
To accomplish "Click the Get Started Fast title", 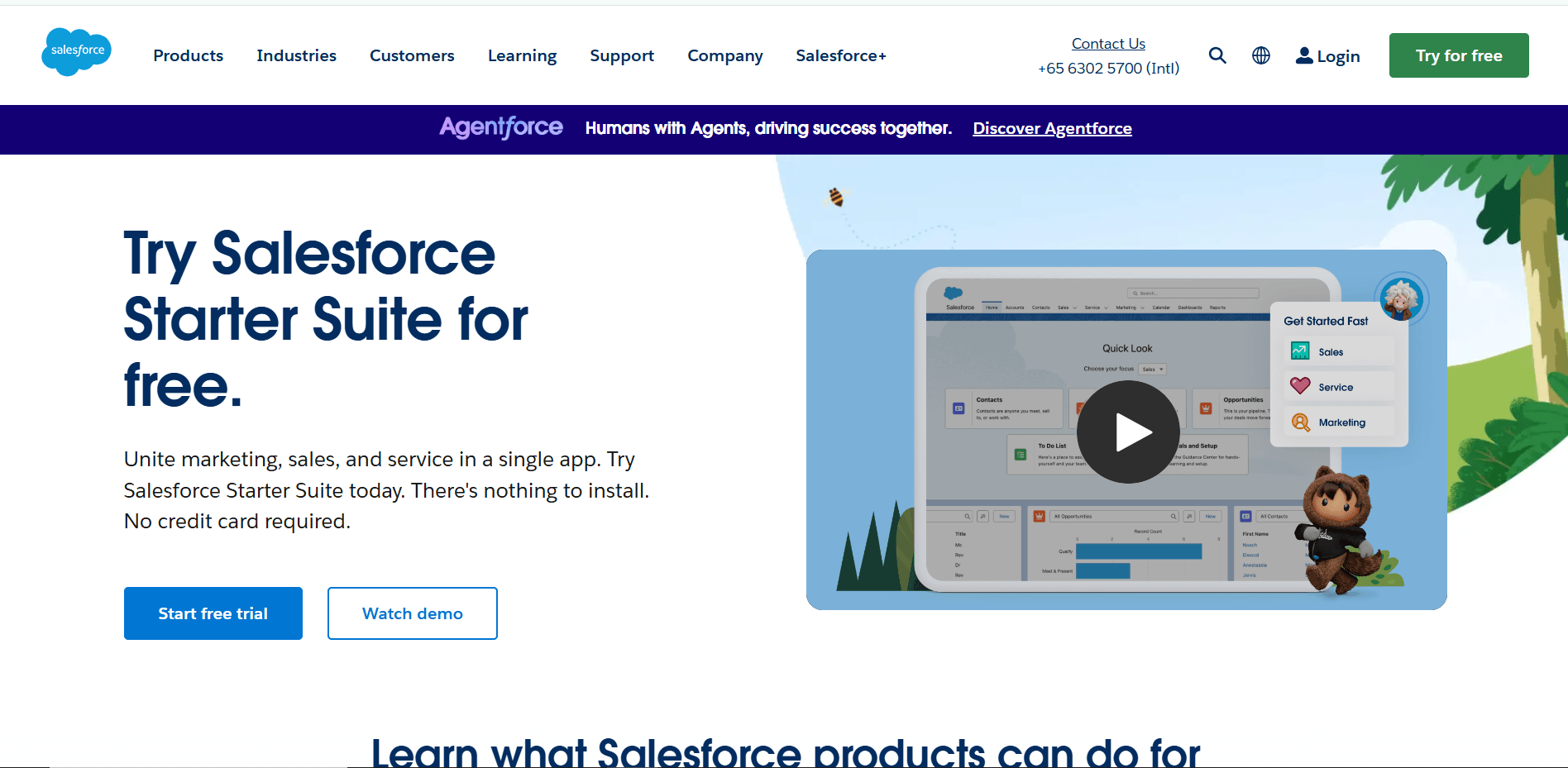I will click(x=1326, y=321).
